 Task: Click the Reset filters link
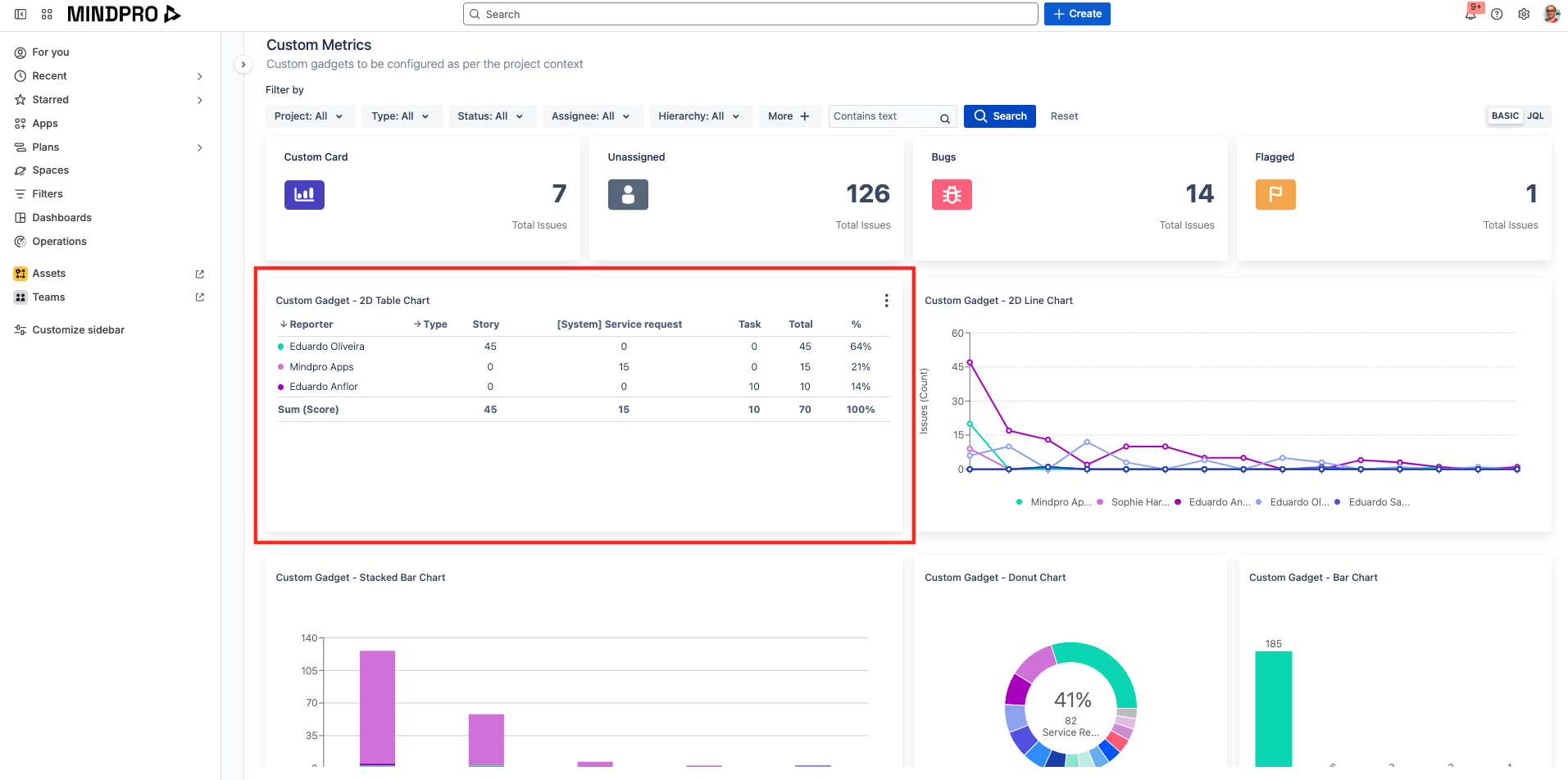[x=1064, y=116]
